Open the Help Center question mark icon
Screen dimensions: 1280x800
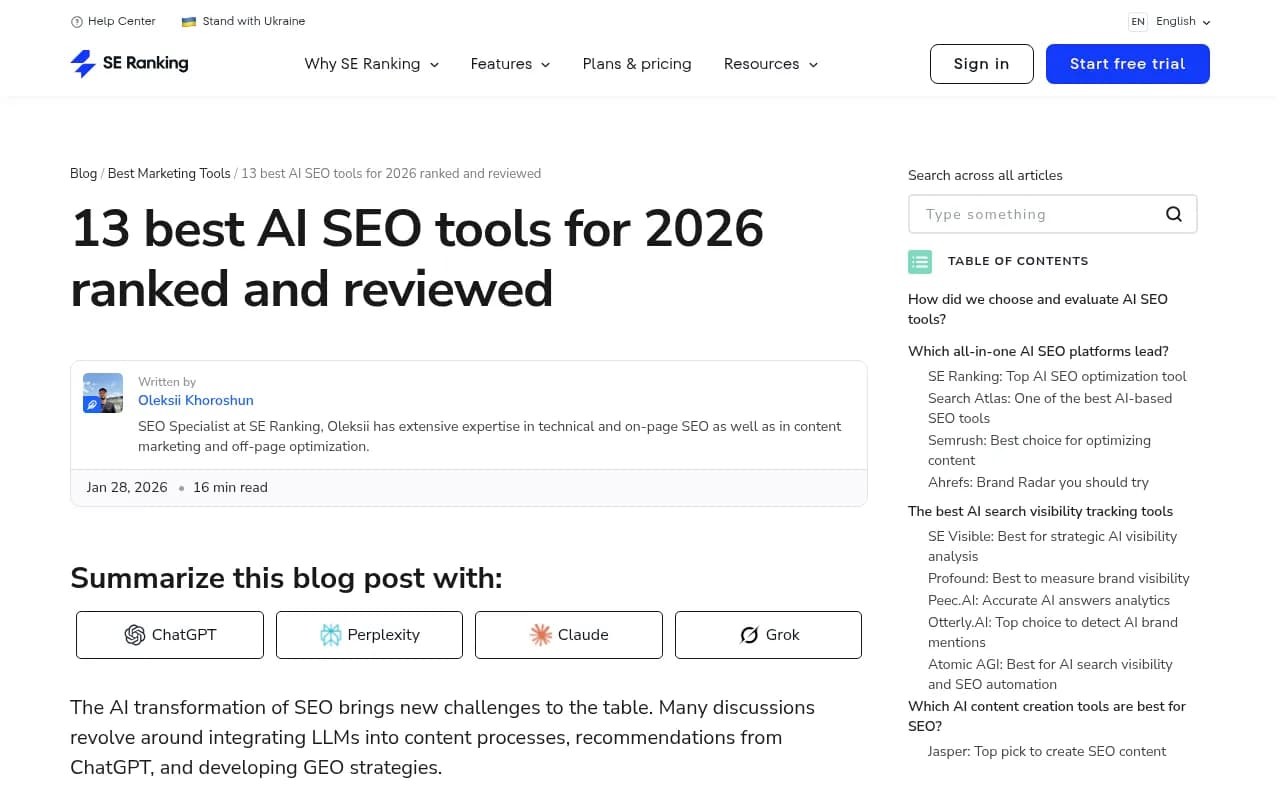75,21
